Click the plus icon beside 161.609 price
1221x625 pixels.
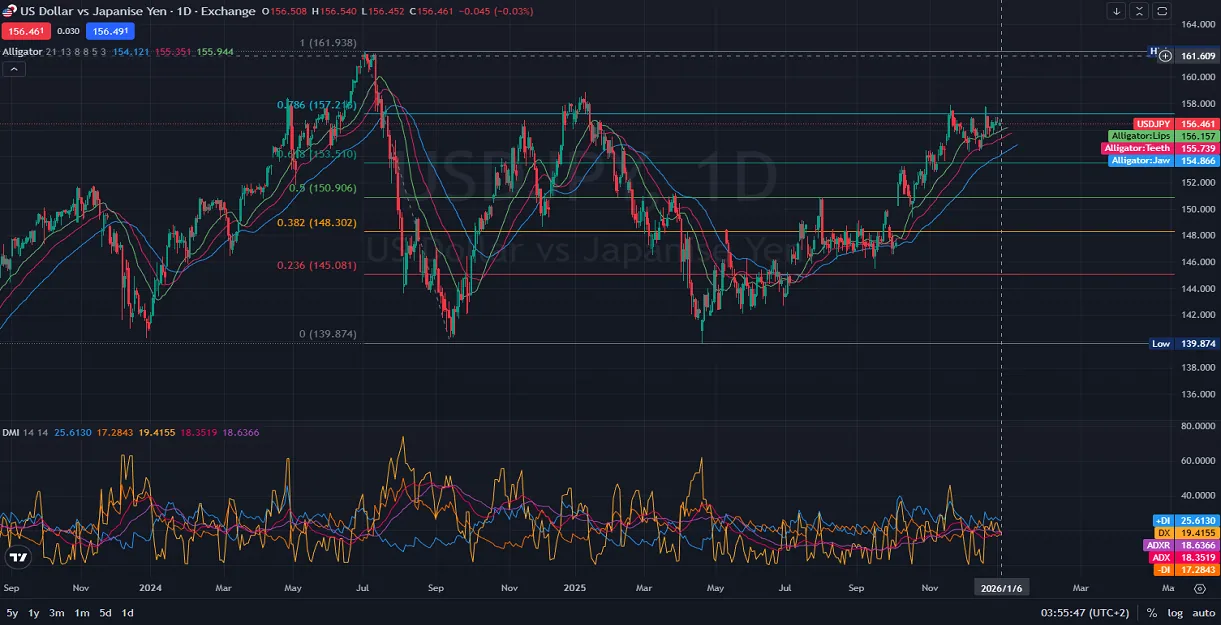[1165, 56]
